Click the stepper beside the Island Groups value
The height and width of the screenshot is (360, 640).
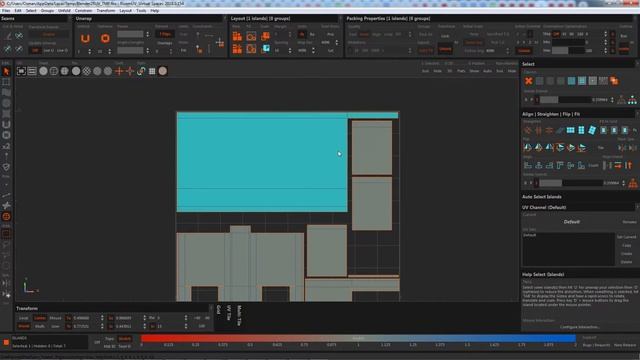(x=623, y=183)
